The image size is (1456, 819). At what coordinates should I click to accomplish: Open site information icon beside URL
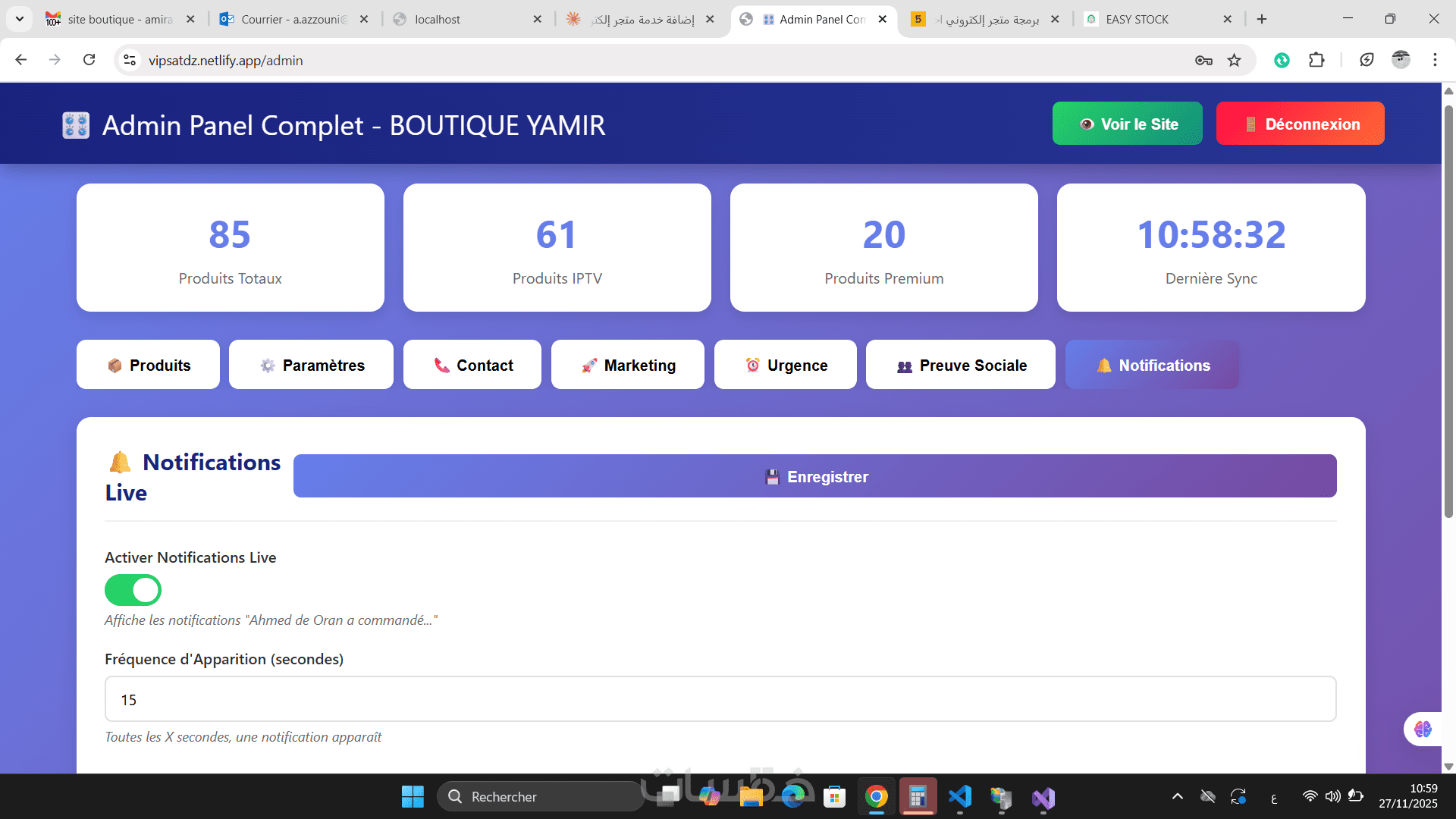(x=130, y=60)
